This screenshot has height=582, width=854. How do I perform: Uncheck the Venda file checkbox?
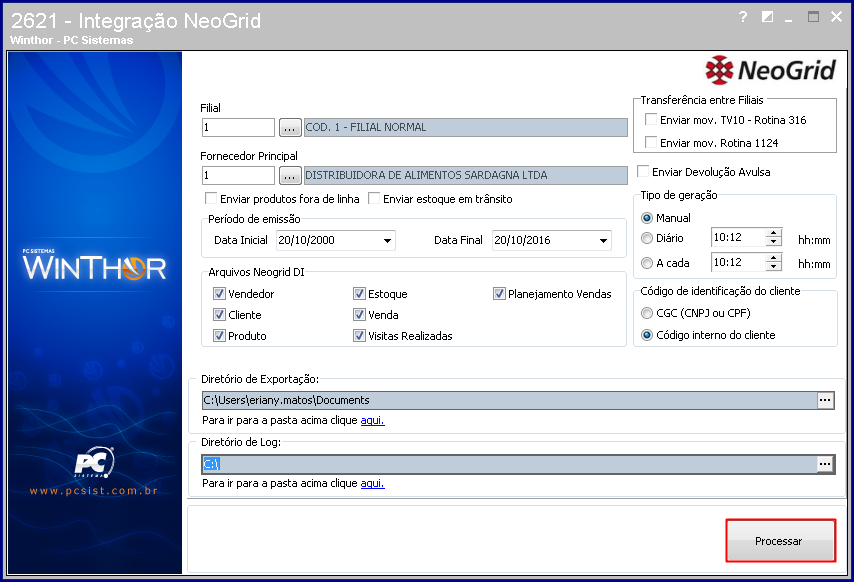(359, 315)
